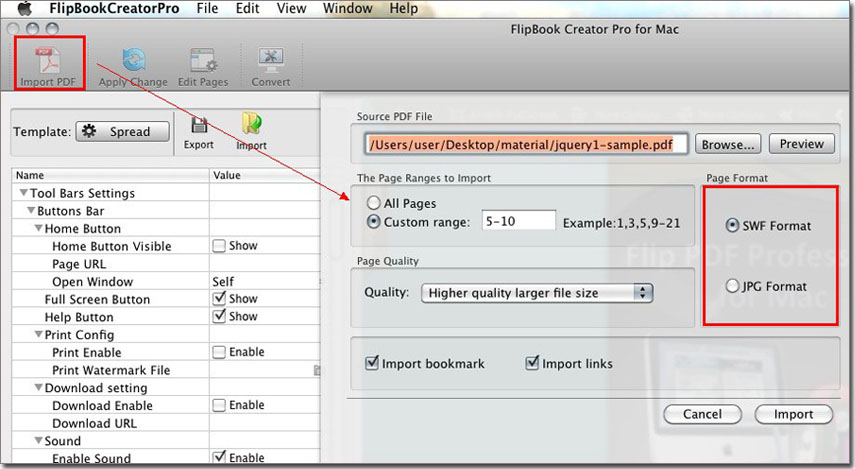Click the Preview button
This screenshot has height=469, width=855.
coord(802,144)
